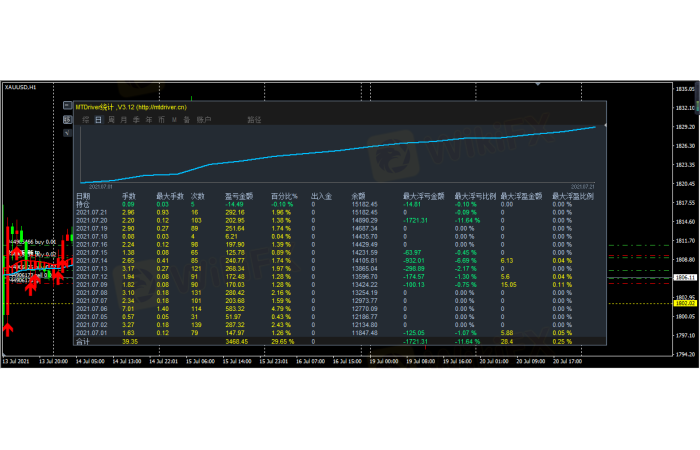
Task: Click the minimize panel icon beside MTDriver title
Action: (67, 105)
